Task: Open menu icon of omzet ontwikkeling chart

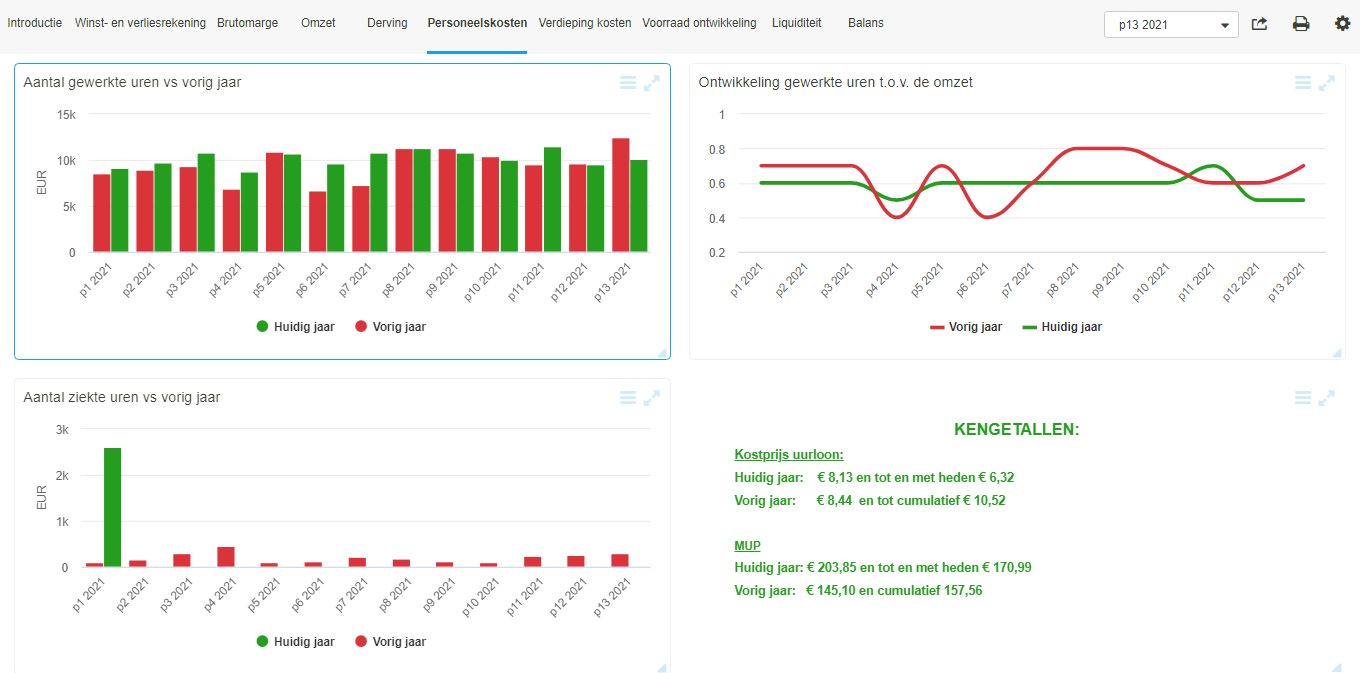Action: 1303,83
